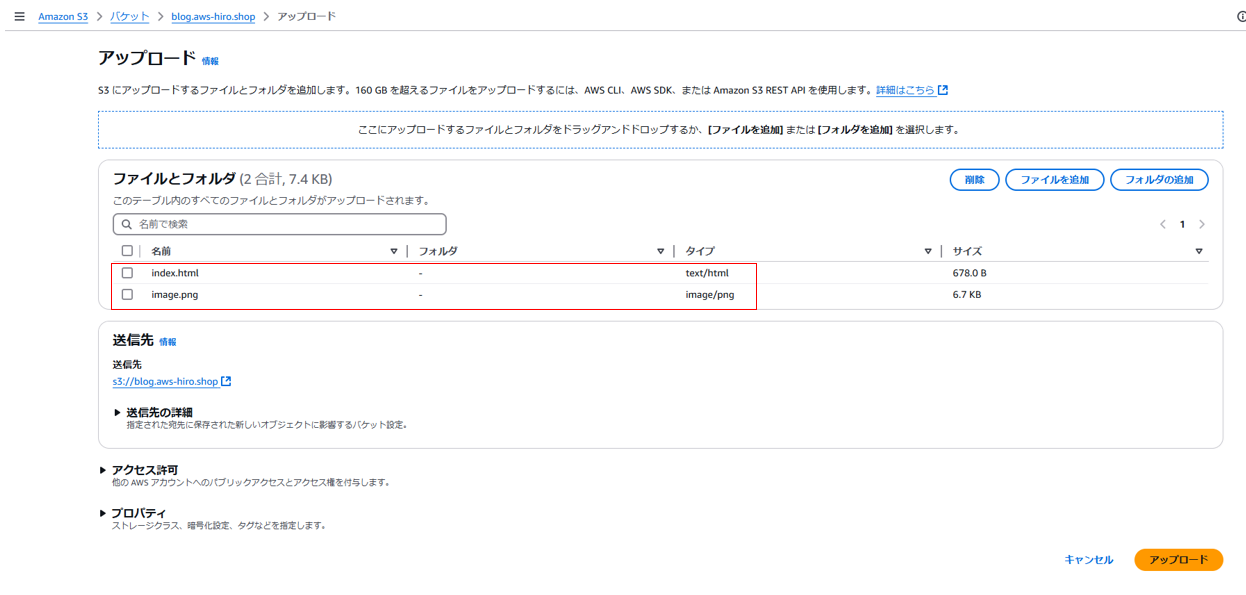Image resolution: width=1246 pixels, height=595 pixels.
Task: Go to Amazon S3 breadcrumb
Action: [x=63, y=17]
